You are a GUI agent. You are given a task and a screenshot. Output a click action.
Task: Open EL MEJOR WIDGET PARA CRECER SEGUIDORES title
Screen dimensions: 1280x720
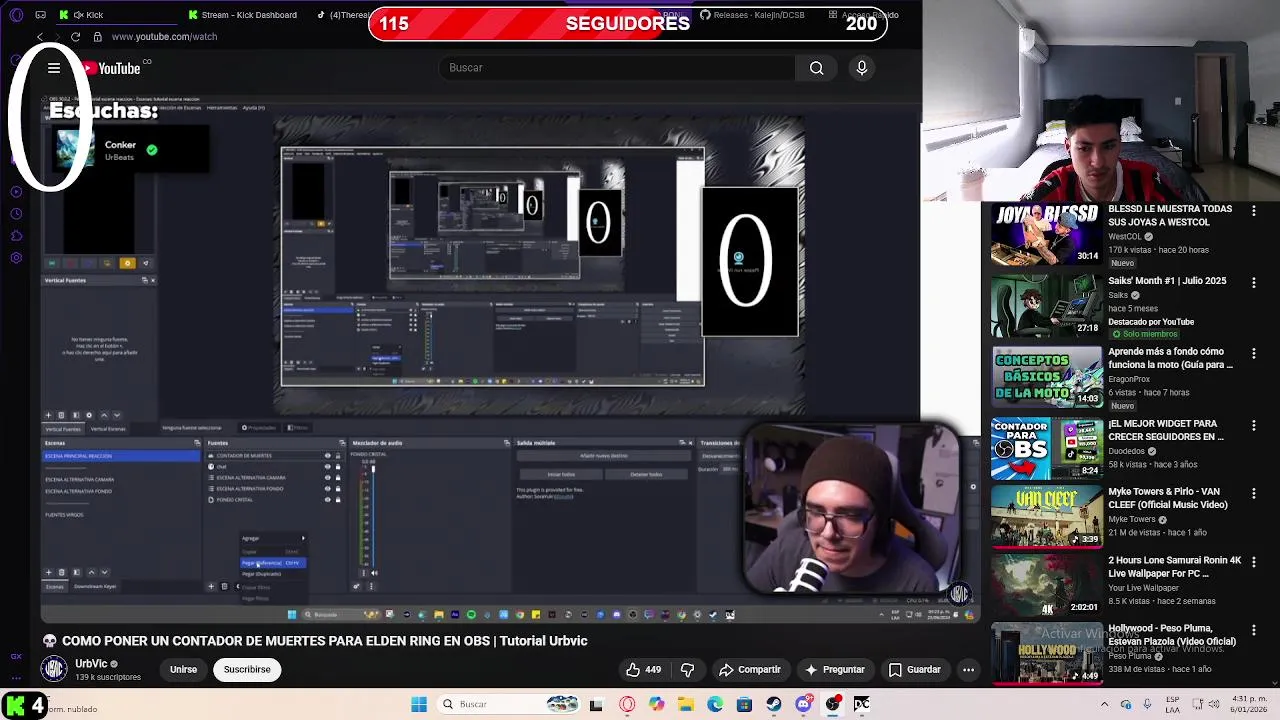[x=1166, y=430]
